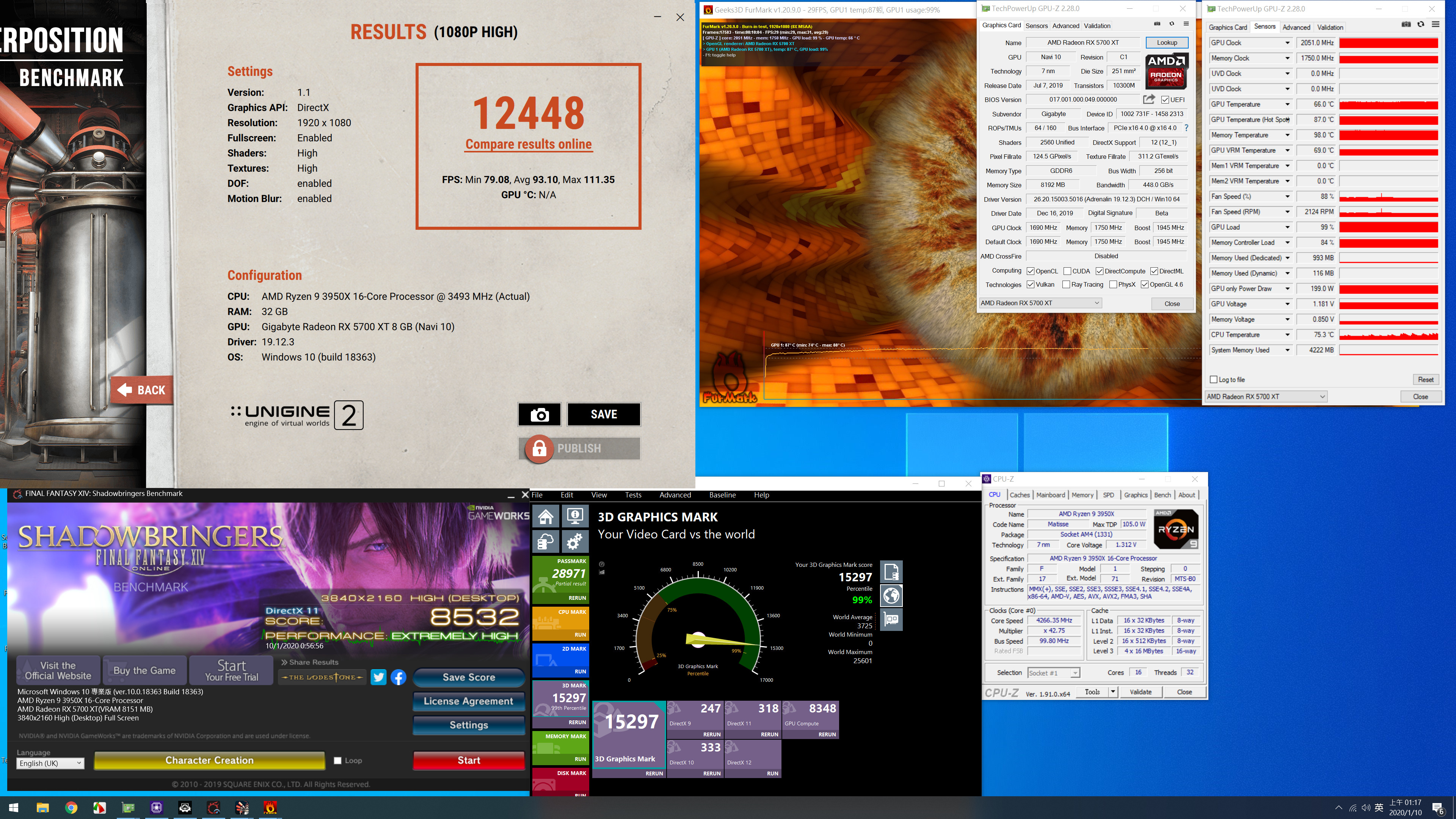Click PassMark chart view small icon
1456x819 pixels.
(x=601, y=572)
